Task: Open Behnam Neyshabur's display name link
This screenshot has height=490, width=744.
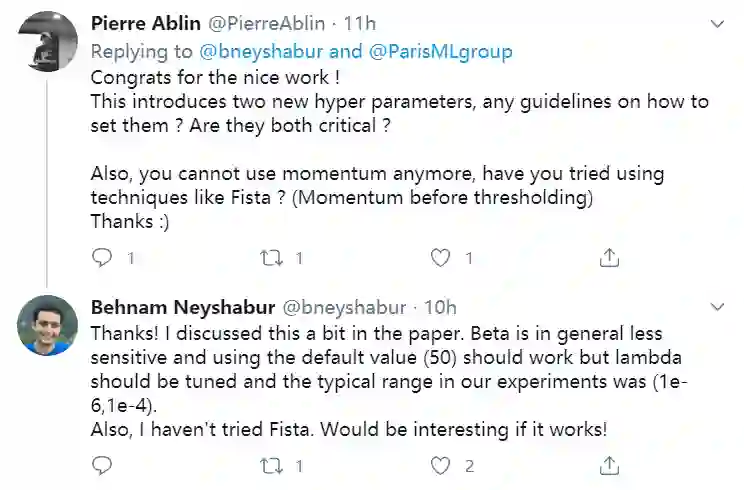Action: click(x=173, y=307)
